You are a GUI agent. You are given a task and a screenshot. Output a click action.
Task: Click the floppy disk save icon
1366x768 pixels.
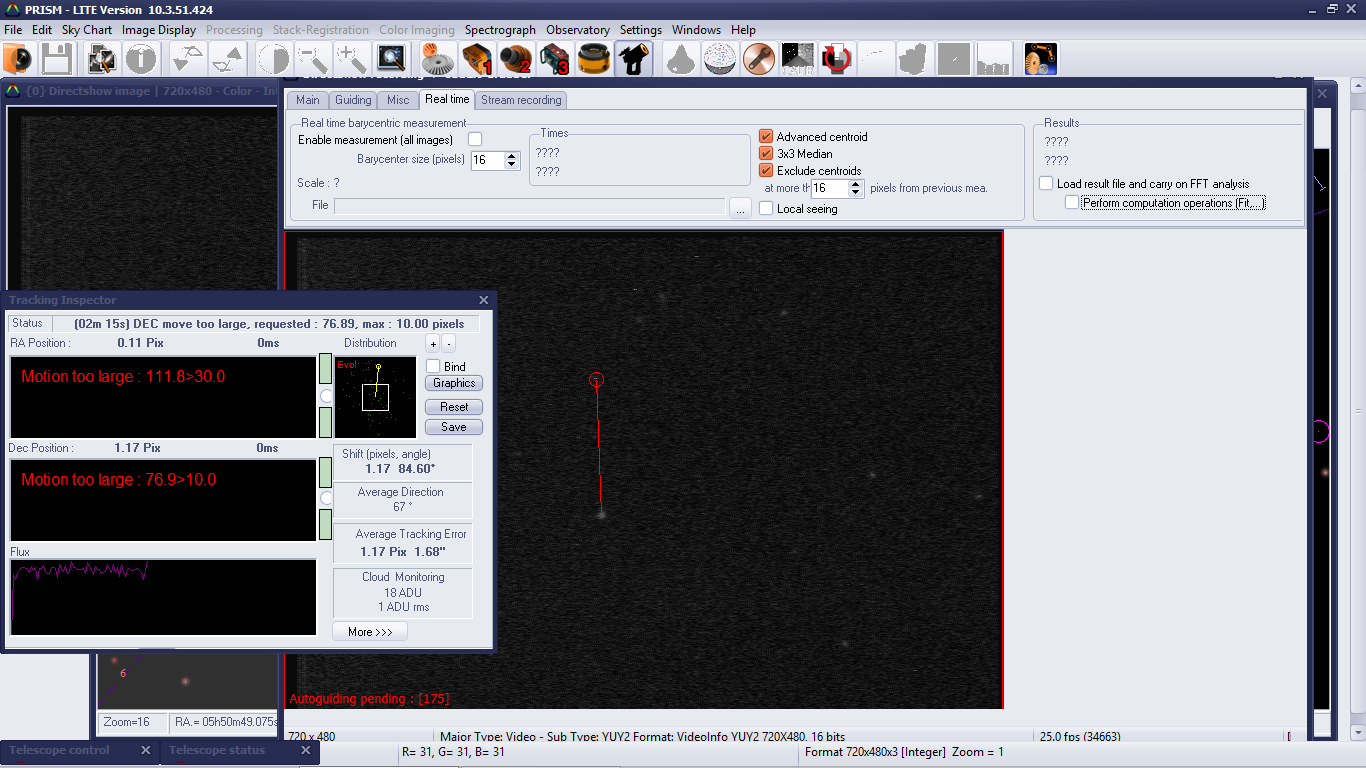click(x=56, y=59)
